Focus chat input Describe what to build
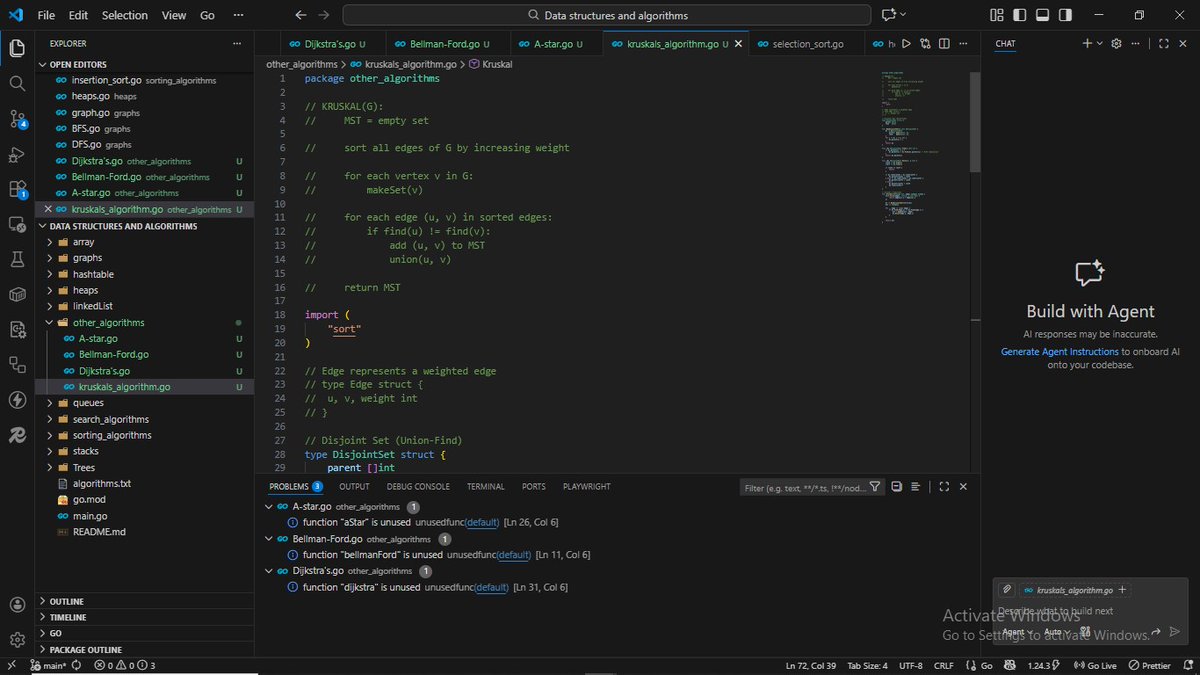This screenshot has height=675, width=1200. coord(1090,611)
